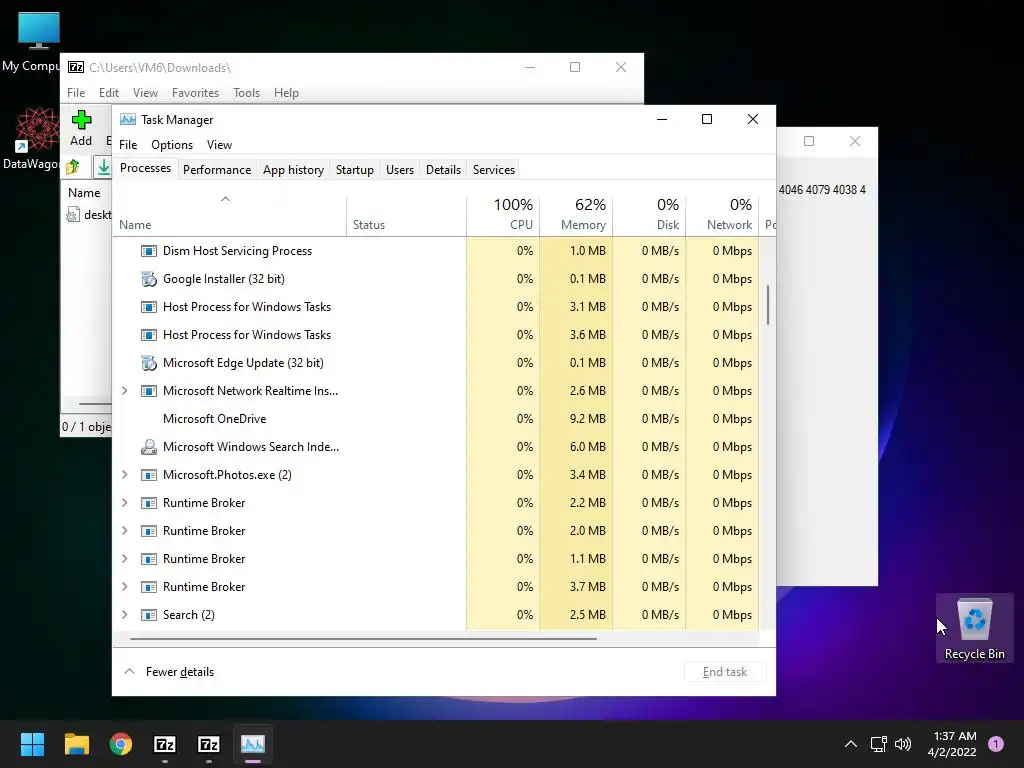Image resolution: width=1024 pixels, height=768 pixels.
Task: Click the desktop.ini file icon in 7-Zip
Action: [x=73, y=214]
